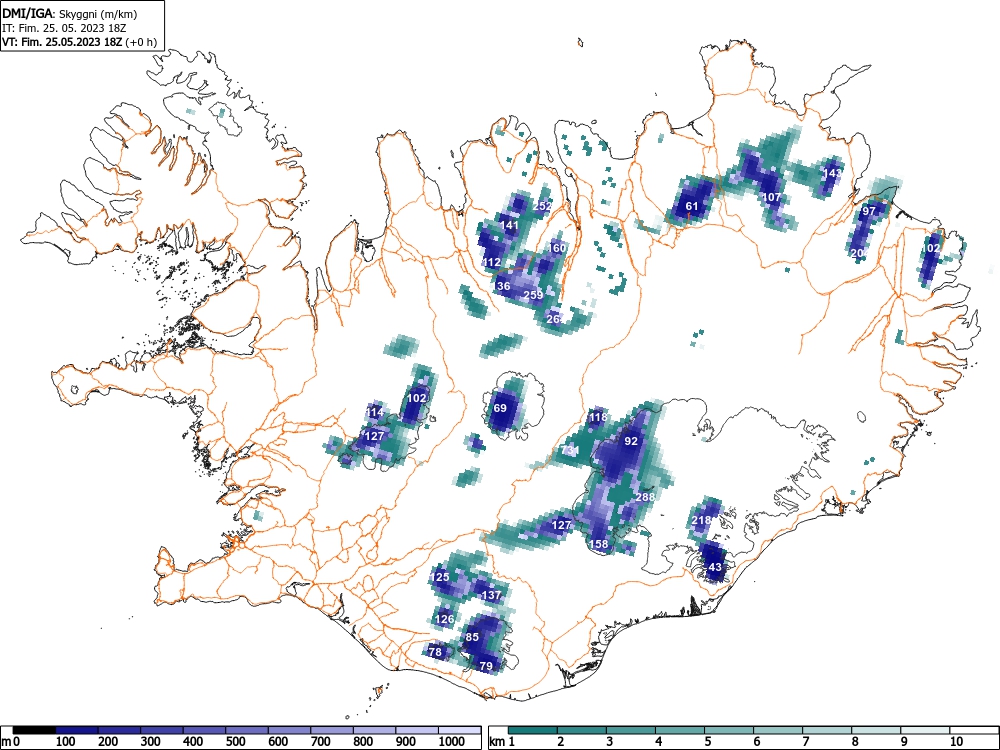Click the visibility value '114' on the map
The height and width of the screenshot is (750, 1000).
point(375,413)
